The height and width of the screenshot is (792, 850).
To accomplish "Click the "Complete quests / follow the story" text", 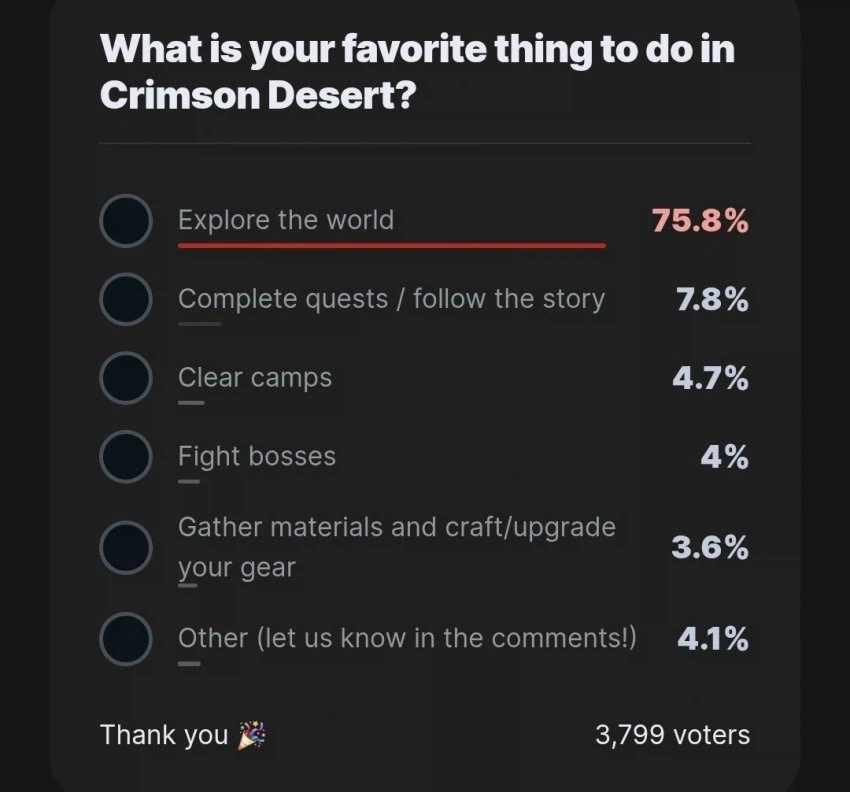I will (391, 299).
